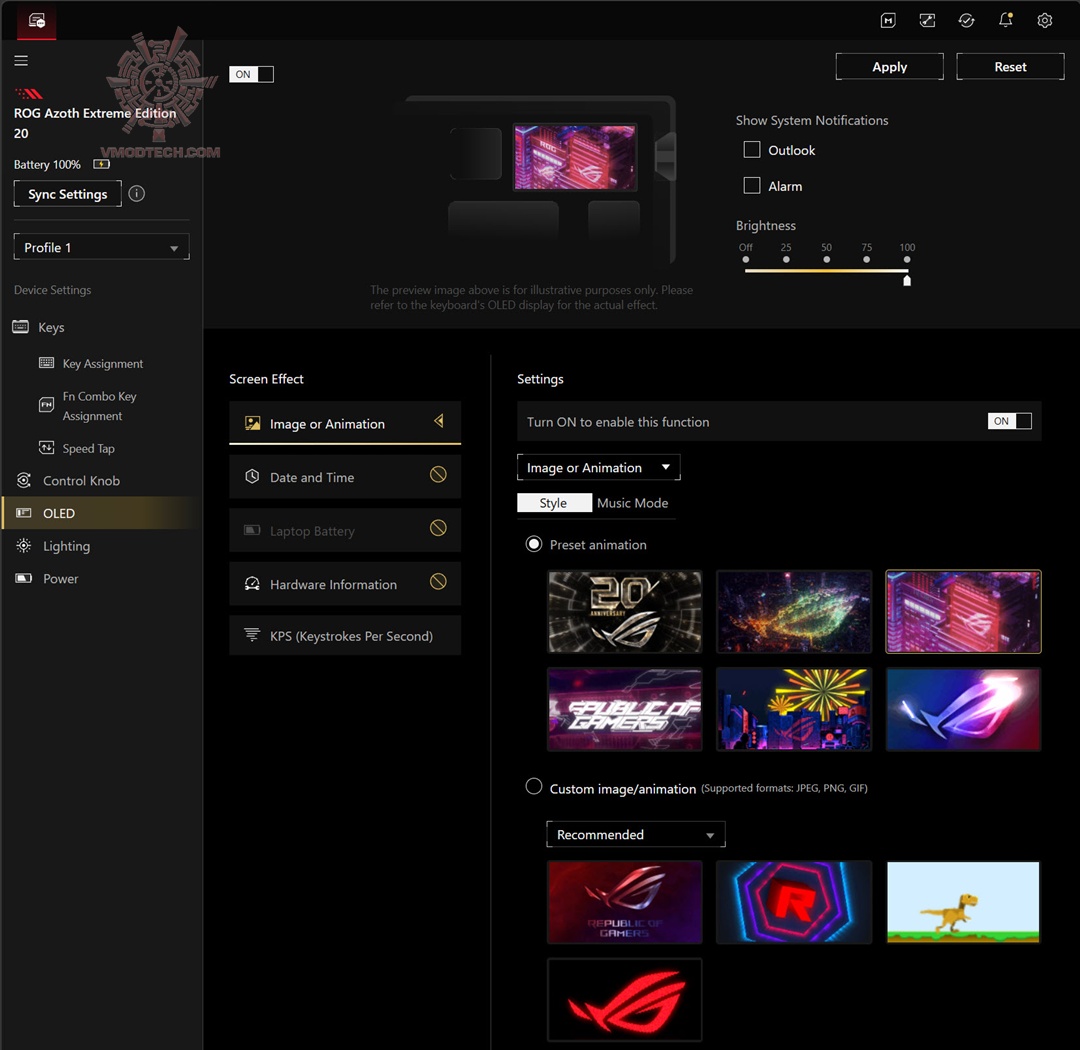Click the disabled mark on Hardware Information
1080x1050 pixels.
pyautogui.click(x=438, y=582)
